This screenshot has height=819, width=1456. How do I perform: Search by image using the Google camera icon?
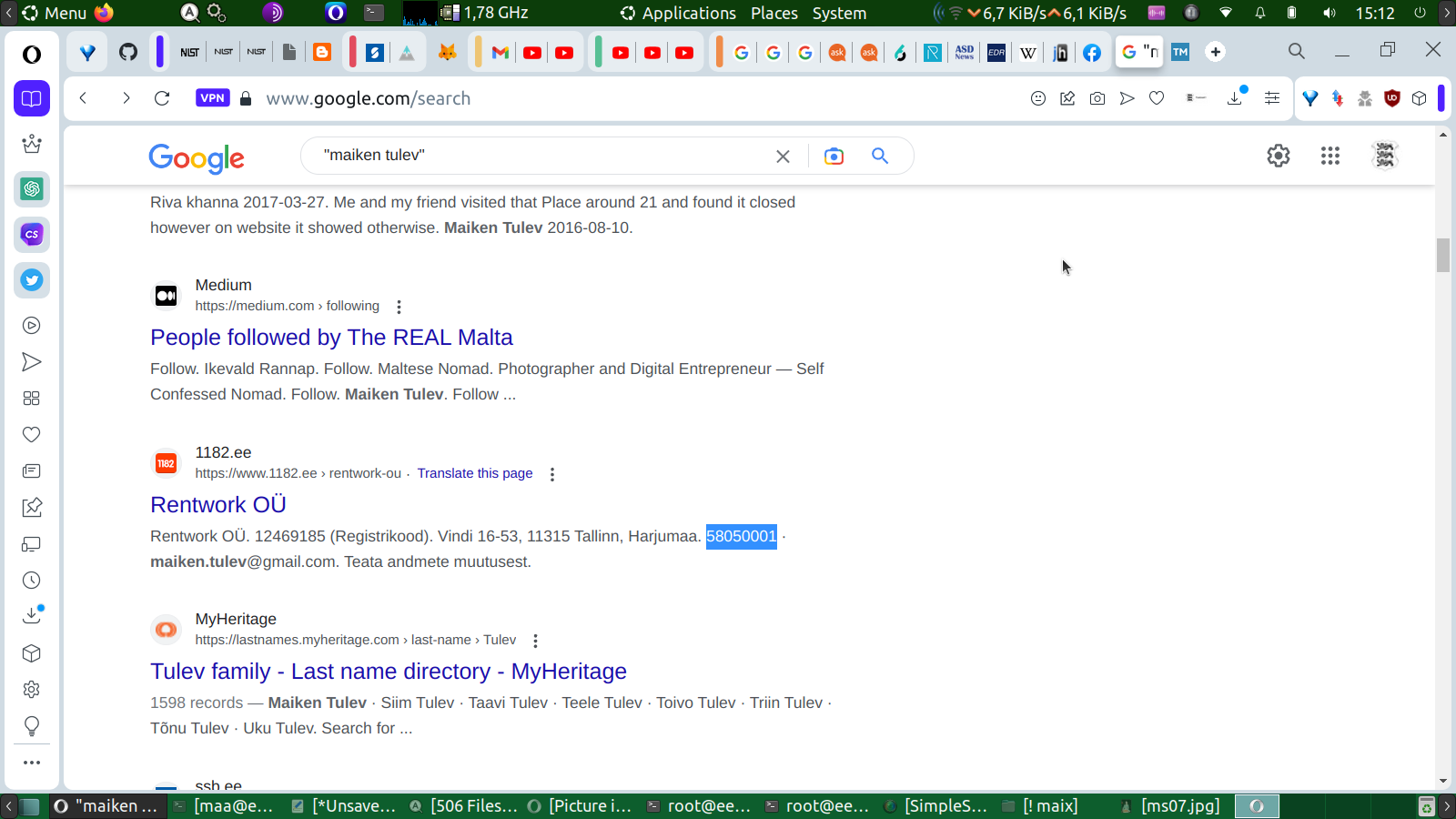tap(834, 157)
